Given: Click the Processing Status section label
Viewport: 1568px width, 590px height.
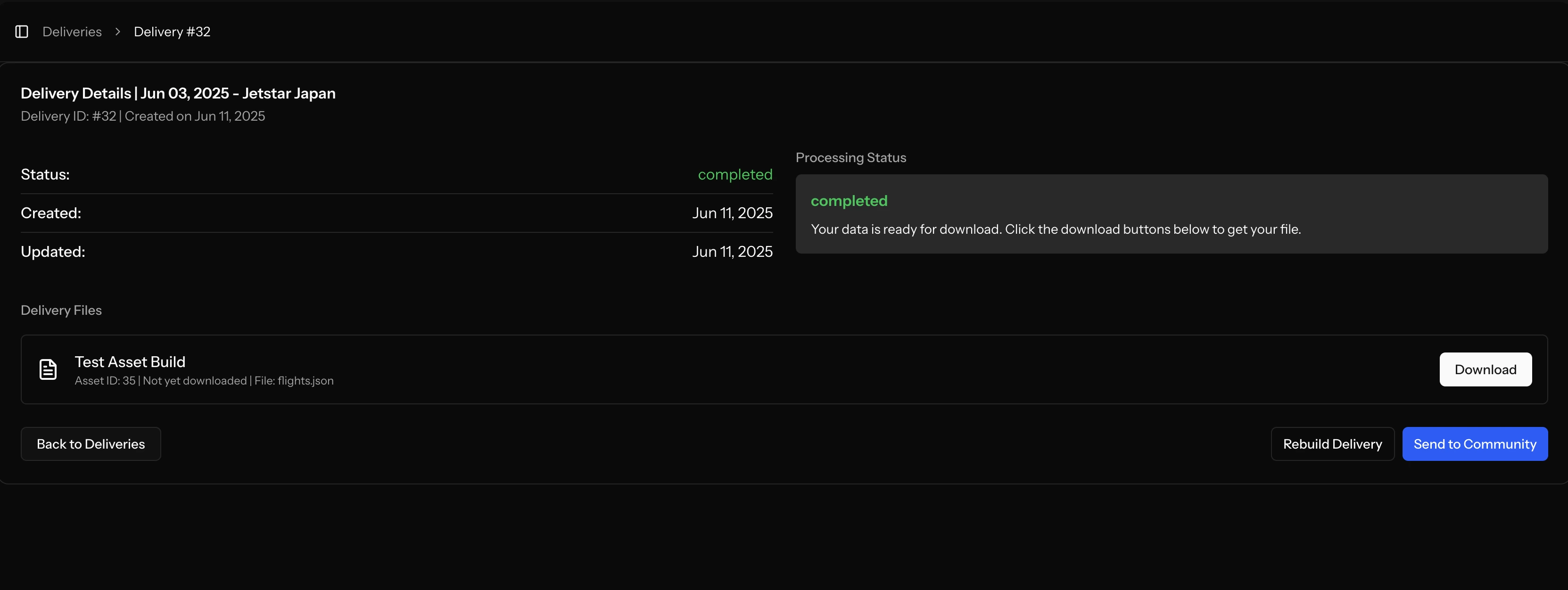Looking at the screenshot, I should 850,157.
